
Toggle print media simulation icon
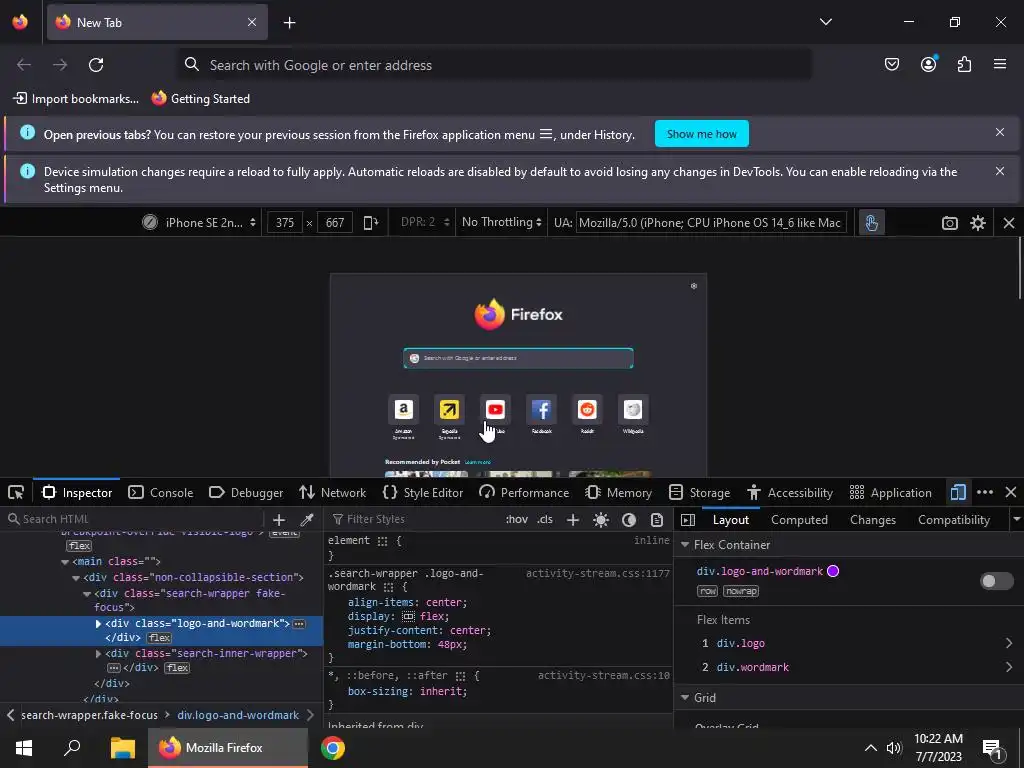click(657, 520)
